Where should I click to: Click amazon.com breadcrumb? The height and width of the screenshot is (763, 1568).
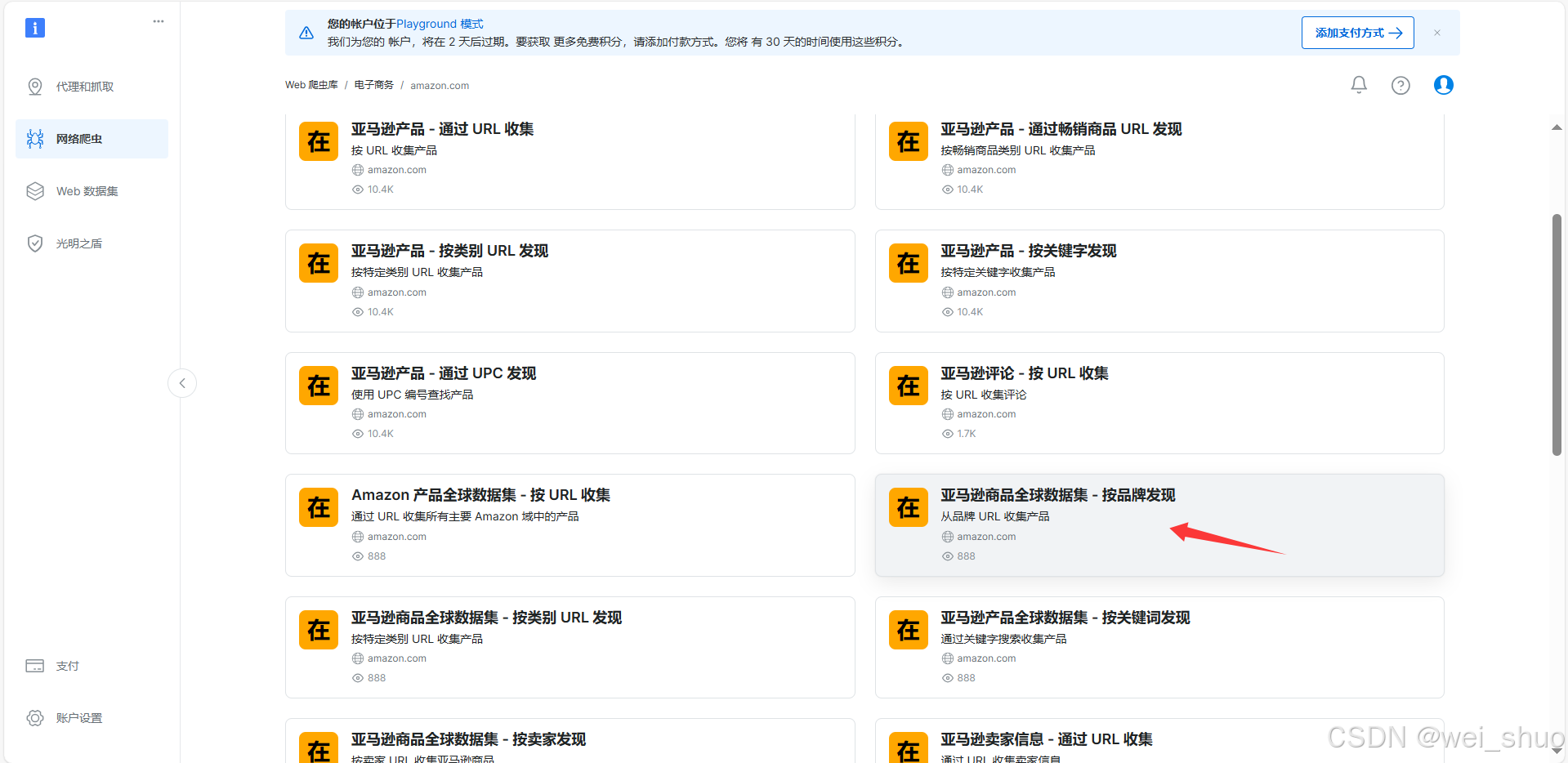coord(440,85)
